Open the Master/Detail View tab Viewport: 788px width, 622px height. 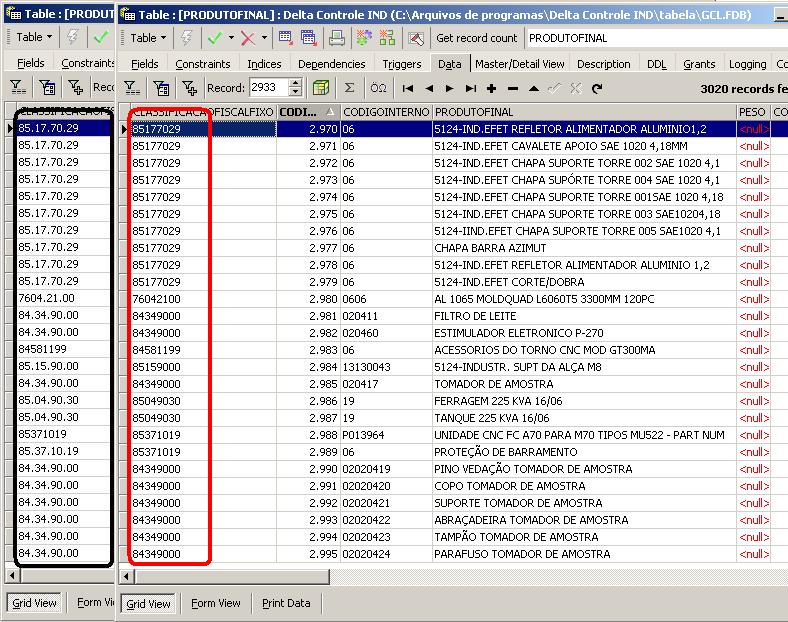point(519,64)
